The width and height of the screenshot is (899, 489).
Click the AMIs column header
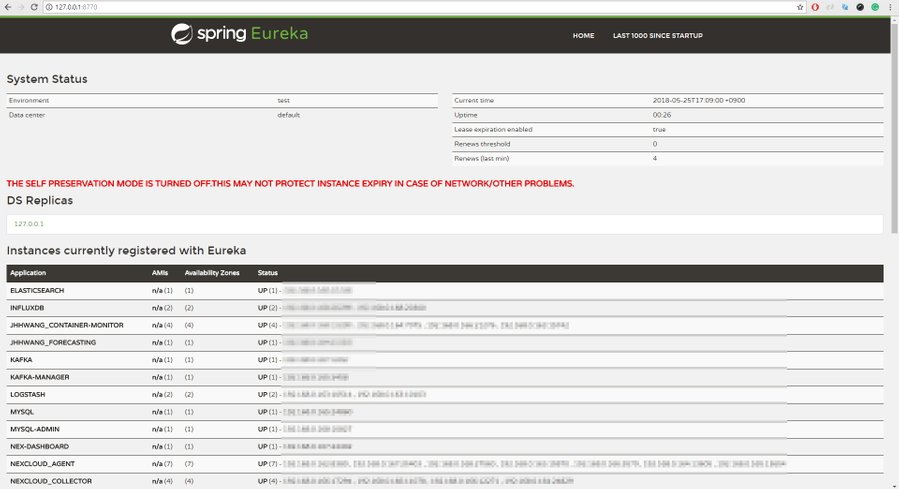pyautogui.click(x=160, y=273)
